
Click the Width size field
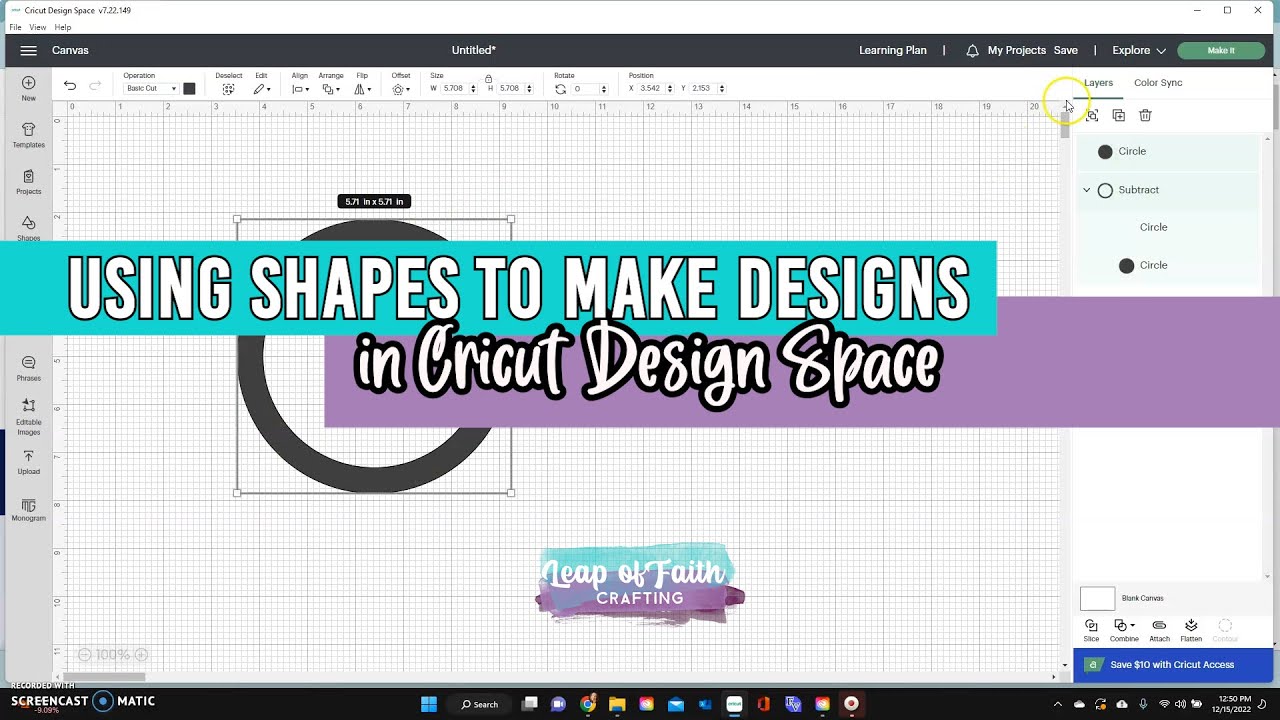(x=453, y=89)
